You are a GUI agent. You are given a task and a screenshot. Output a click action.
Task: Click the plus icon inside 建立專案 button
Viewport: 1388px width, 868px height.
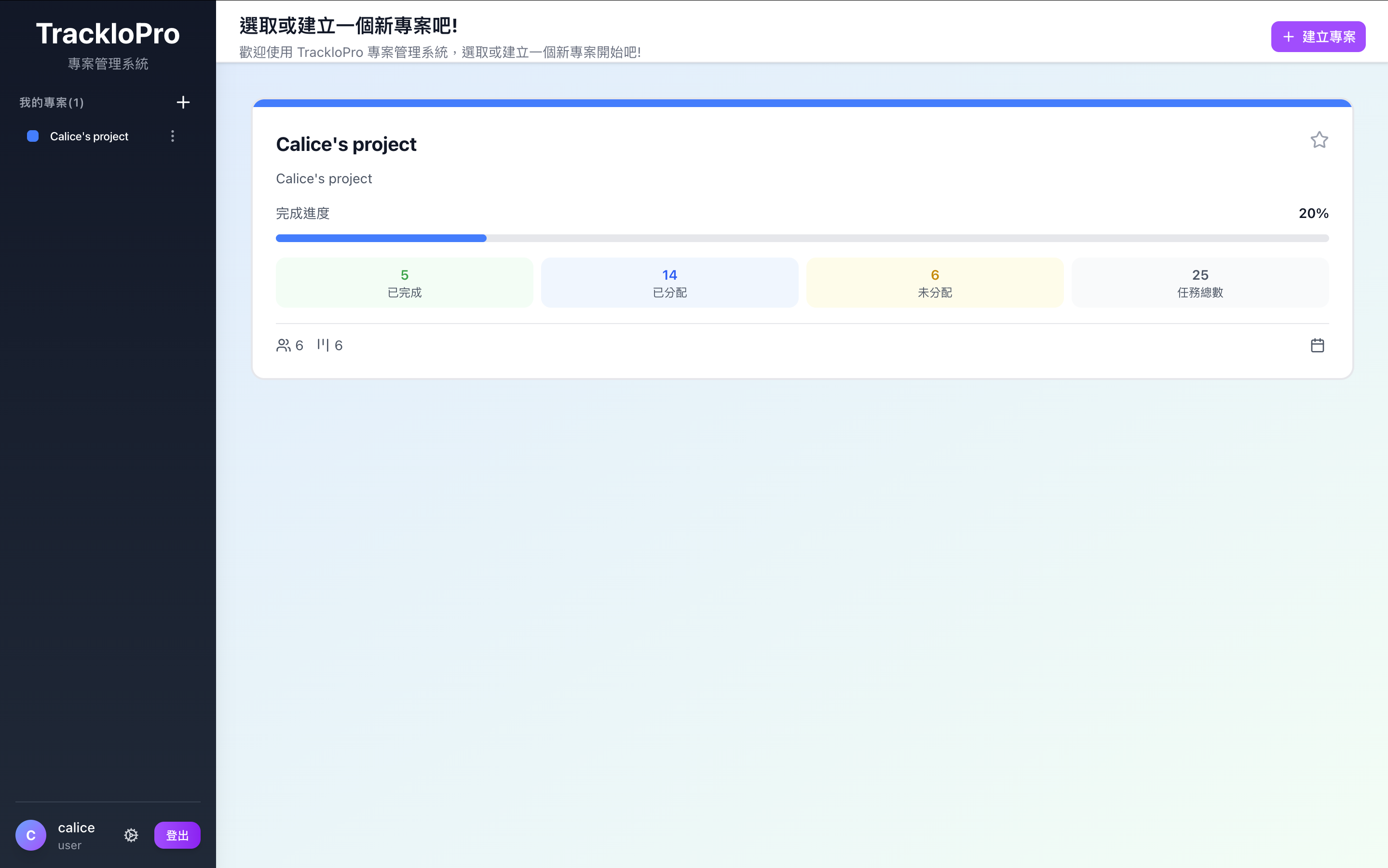[1288, 36]
